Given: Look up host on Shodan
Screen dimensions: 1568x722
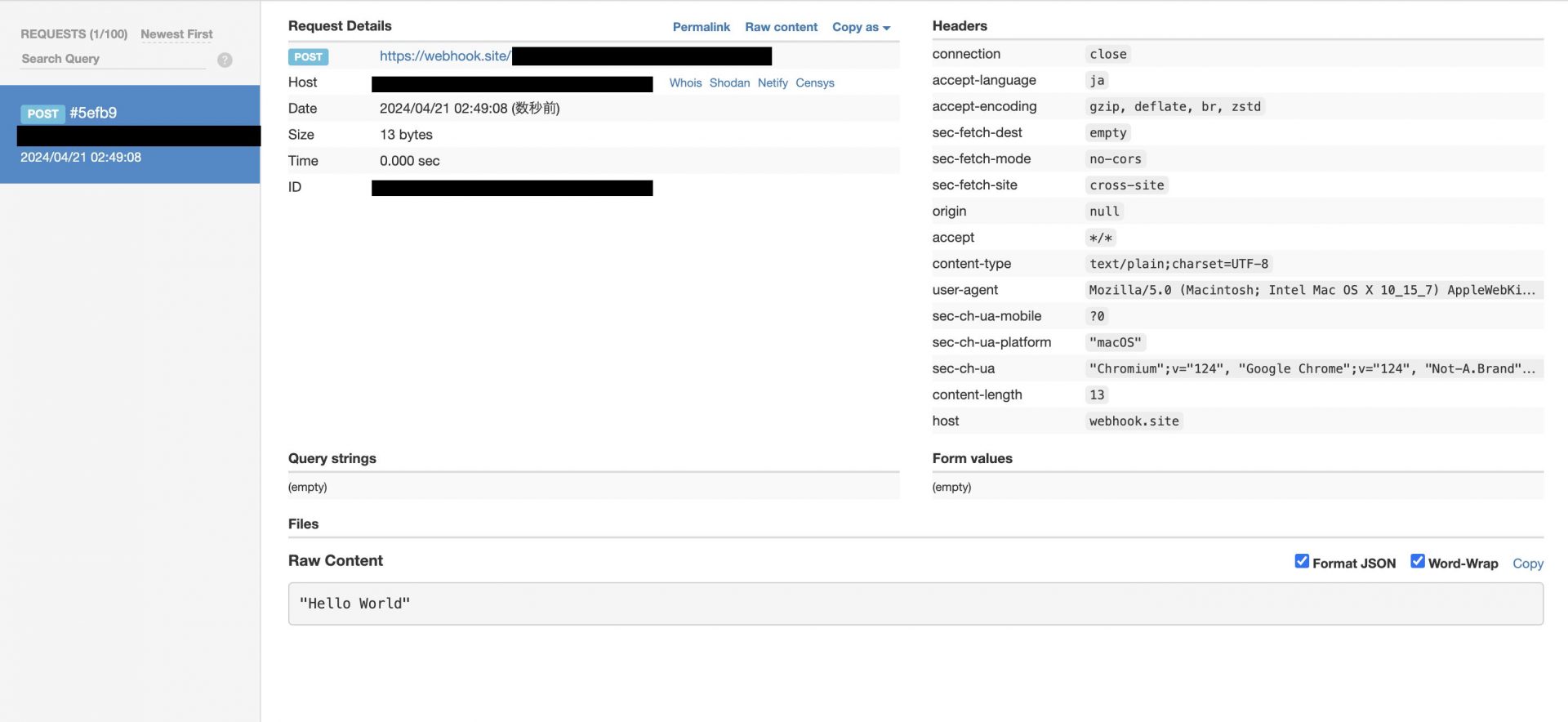Looking at the screenshot, I should (x=729, y=82).
